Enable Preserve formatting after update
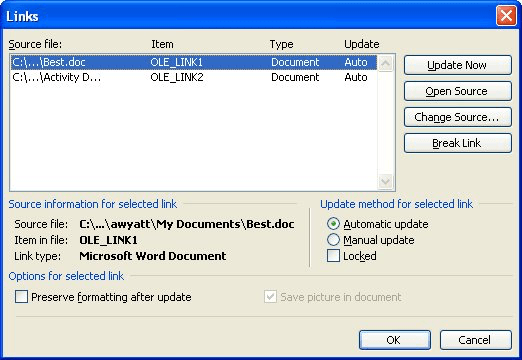The image size is (522, 360). (x=21, y=297)
